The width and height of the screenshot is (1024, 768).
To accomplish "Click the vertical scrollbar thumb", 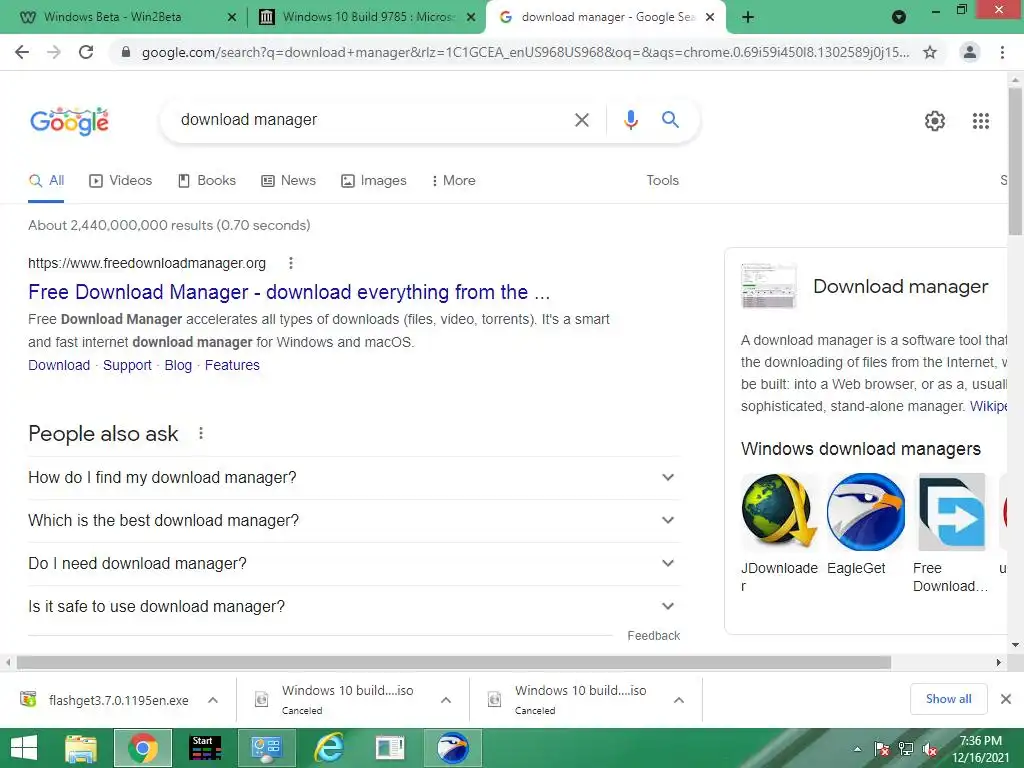I will click(1015, 161).
